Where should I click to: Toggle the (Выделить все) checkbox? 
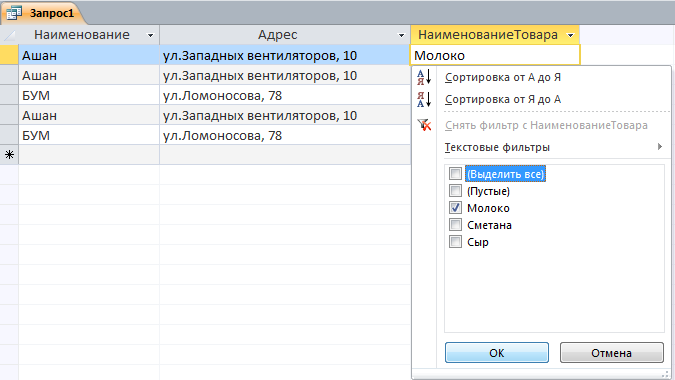point(455,174)
